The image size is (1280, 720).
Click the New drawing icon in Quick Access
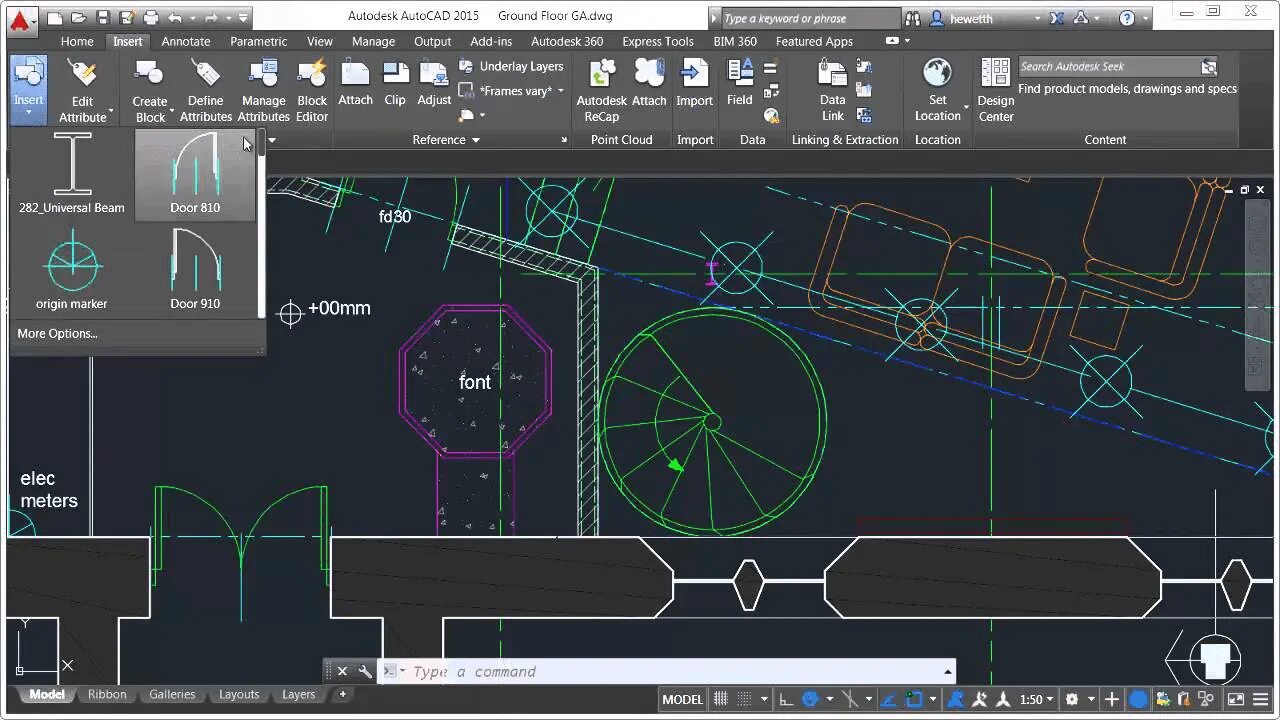tap(55, 18)
